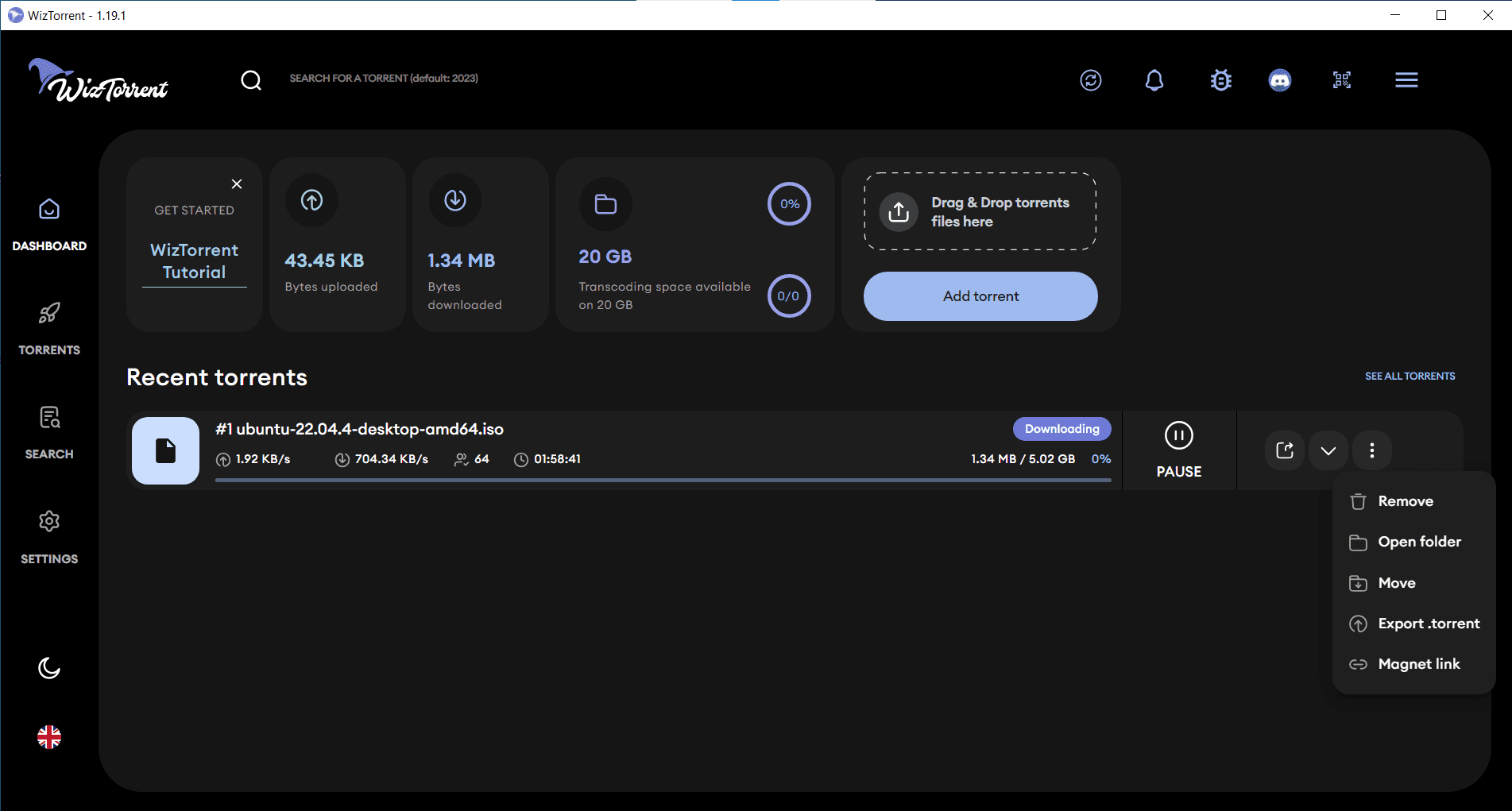
Task: Maximize the WizTorrent window
Action: [1441, 15]
